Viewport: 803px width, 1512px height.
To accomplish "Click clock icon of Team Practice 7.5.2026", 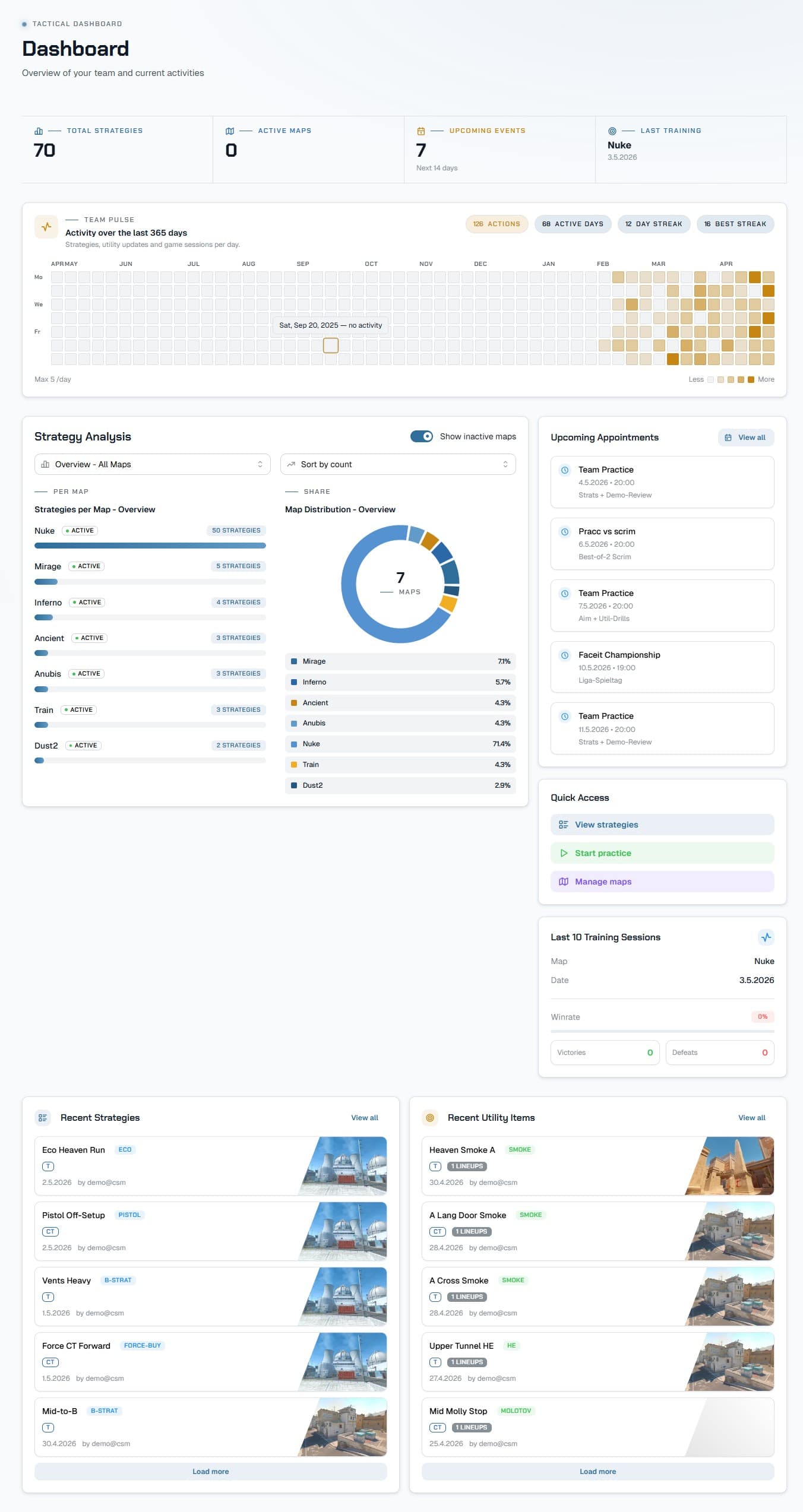I will [565, 594].
